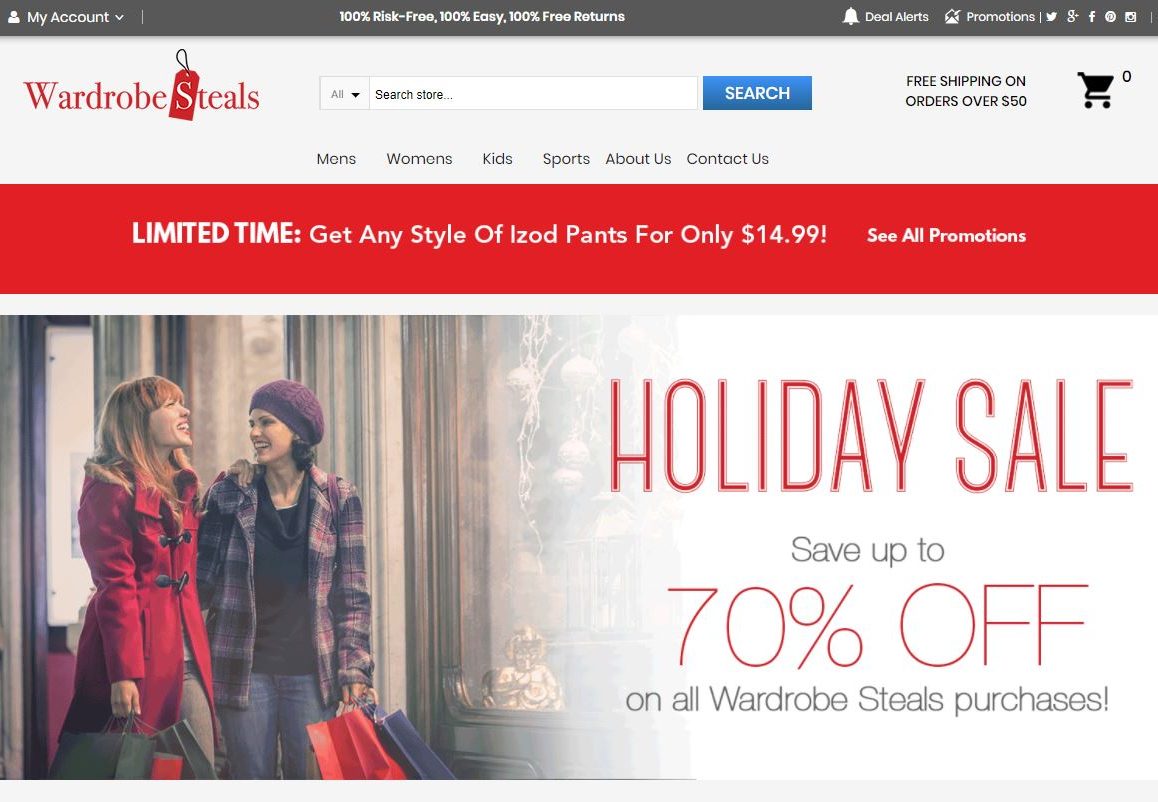
Task: Open the Contact Us page
Action: pos(727,159)
